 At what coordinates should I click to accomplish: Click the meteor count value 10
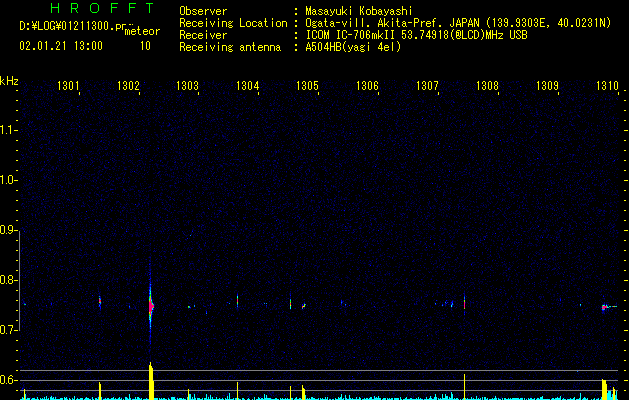tap(145, 46)
